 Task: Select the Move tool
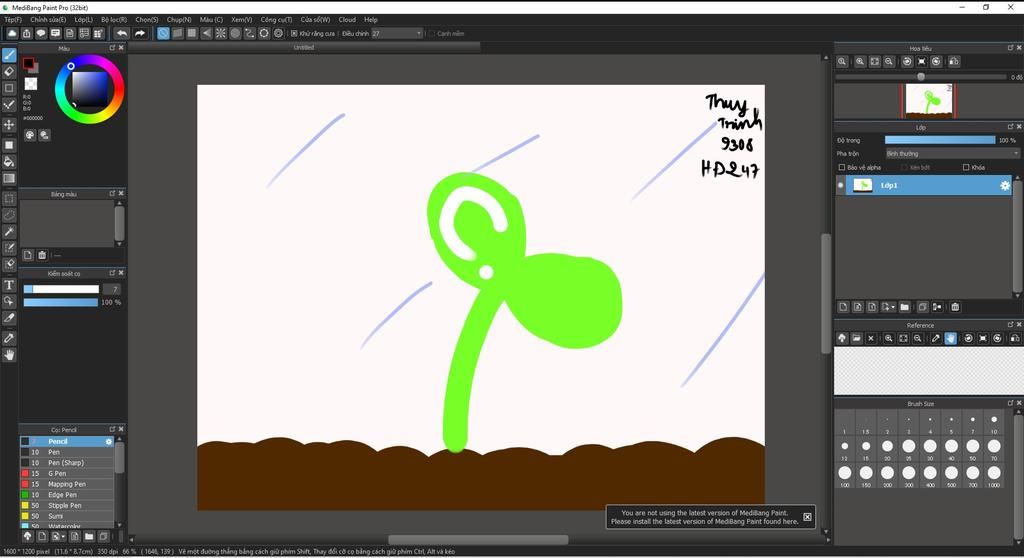[x=9, y=124]
